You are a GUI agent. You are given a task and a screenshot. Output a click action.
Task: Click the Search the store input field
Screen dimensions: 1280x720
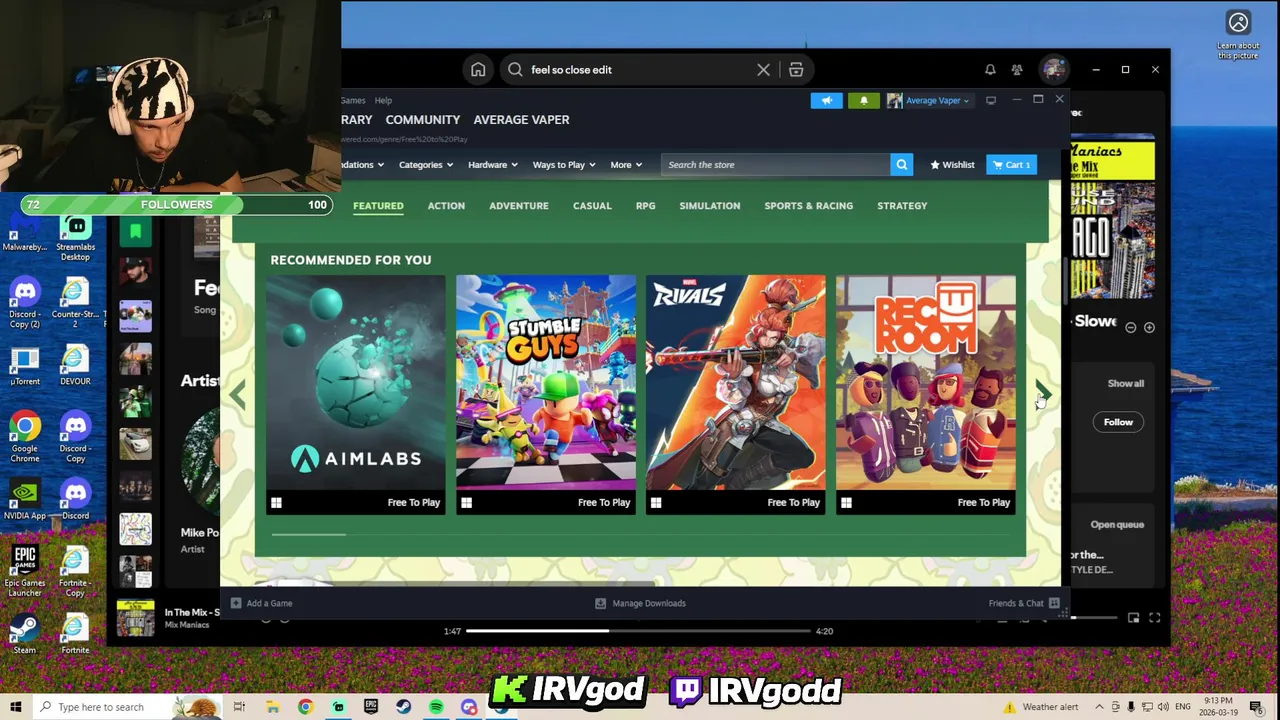coord(775,165)
